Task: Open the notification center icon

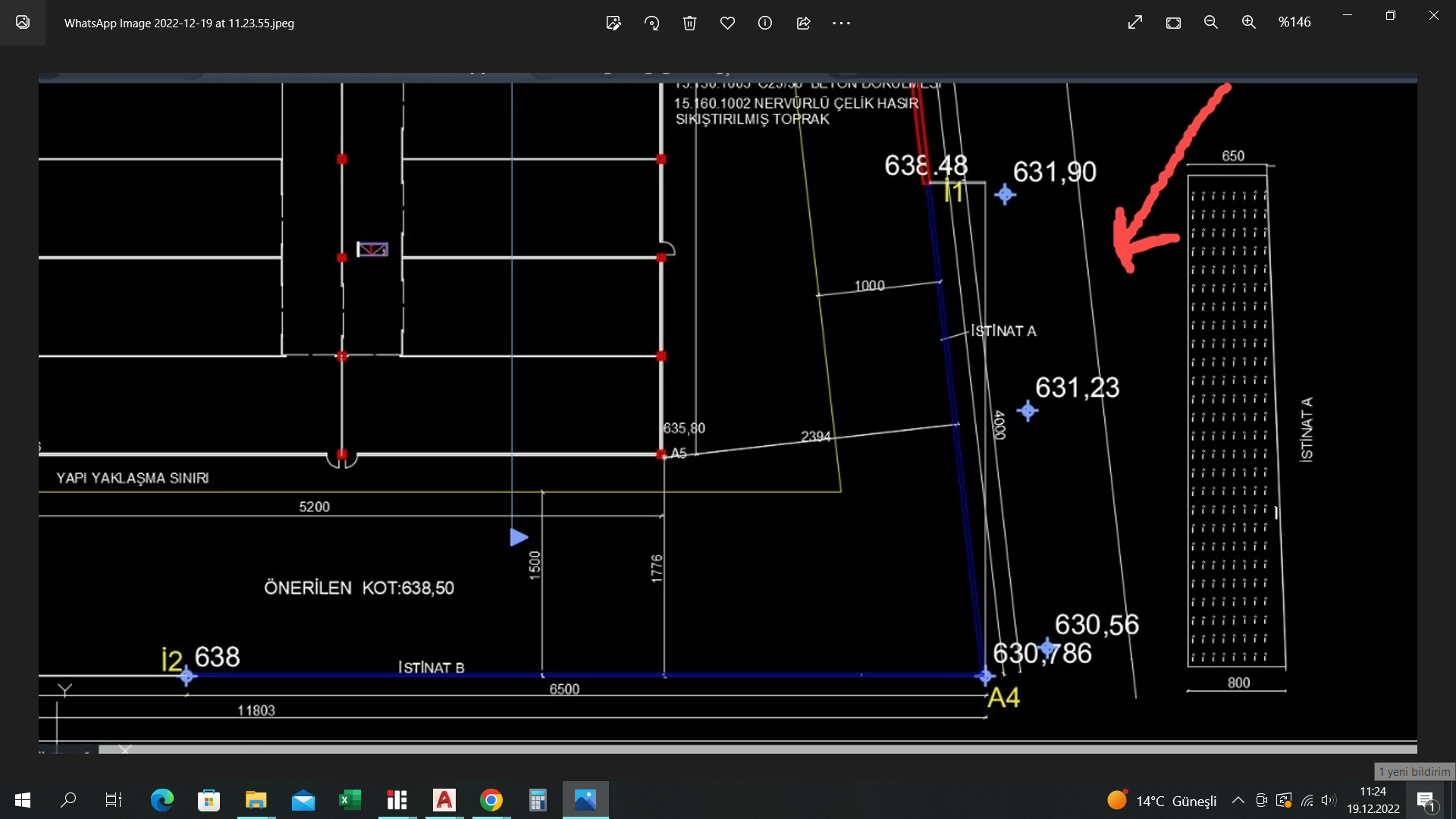Action: (x=1426, y=801)
